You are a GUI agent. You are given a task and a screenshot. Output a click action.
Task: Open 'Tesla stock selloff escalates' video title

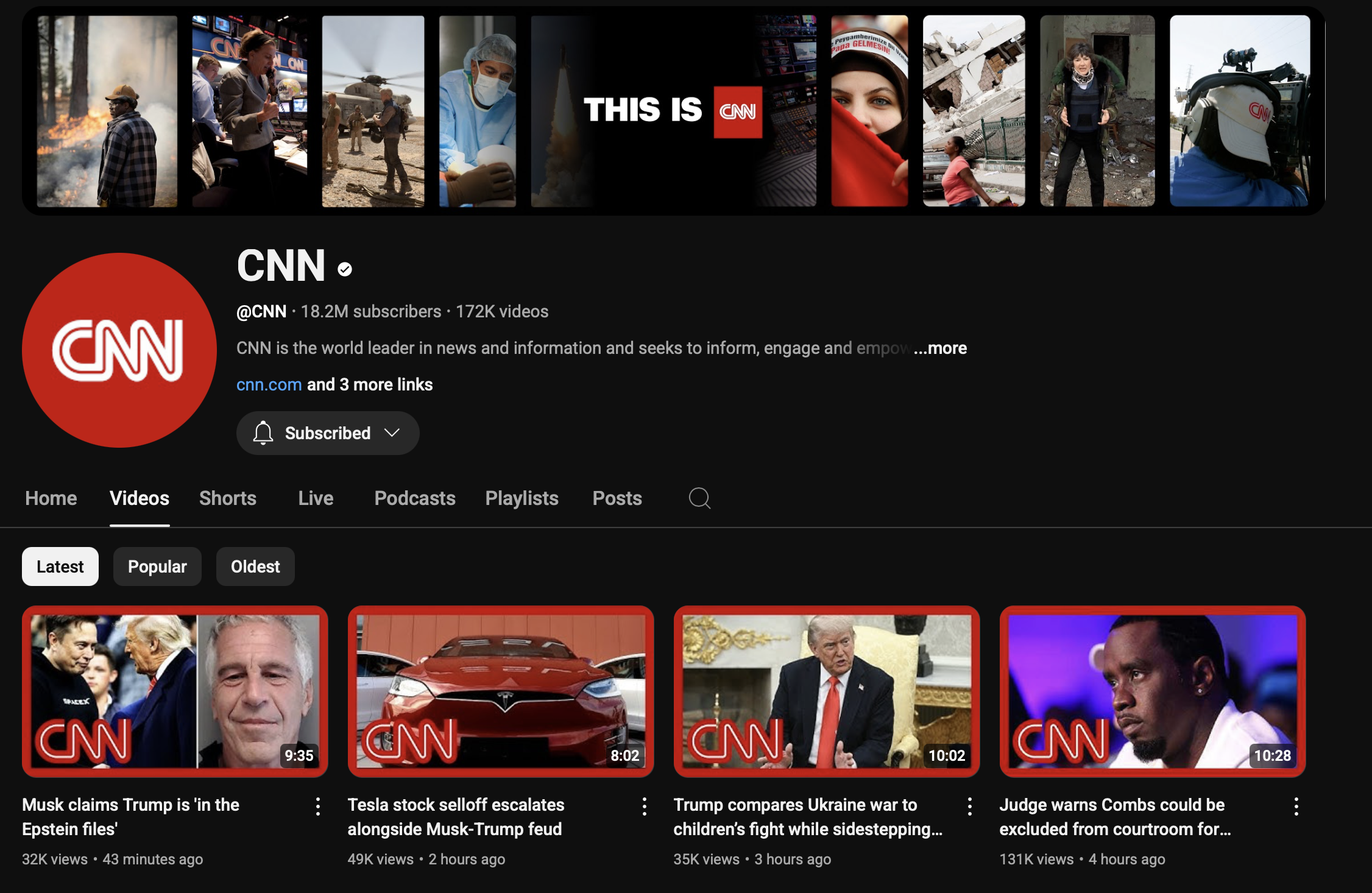[456, 817]
